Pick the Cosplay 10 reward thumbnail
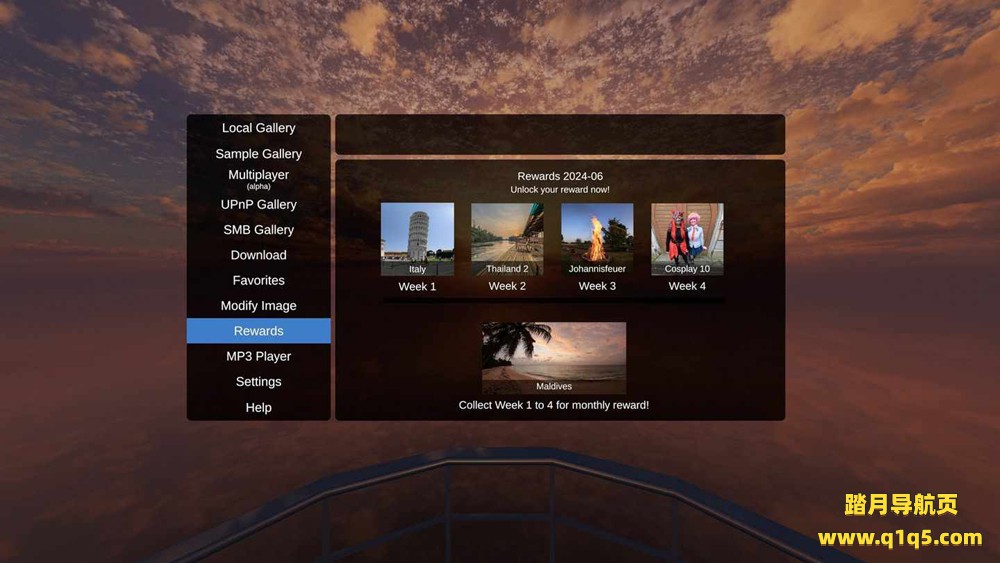1000x563 pixels. click(687, 239)
